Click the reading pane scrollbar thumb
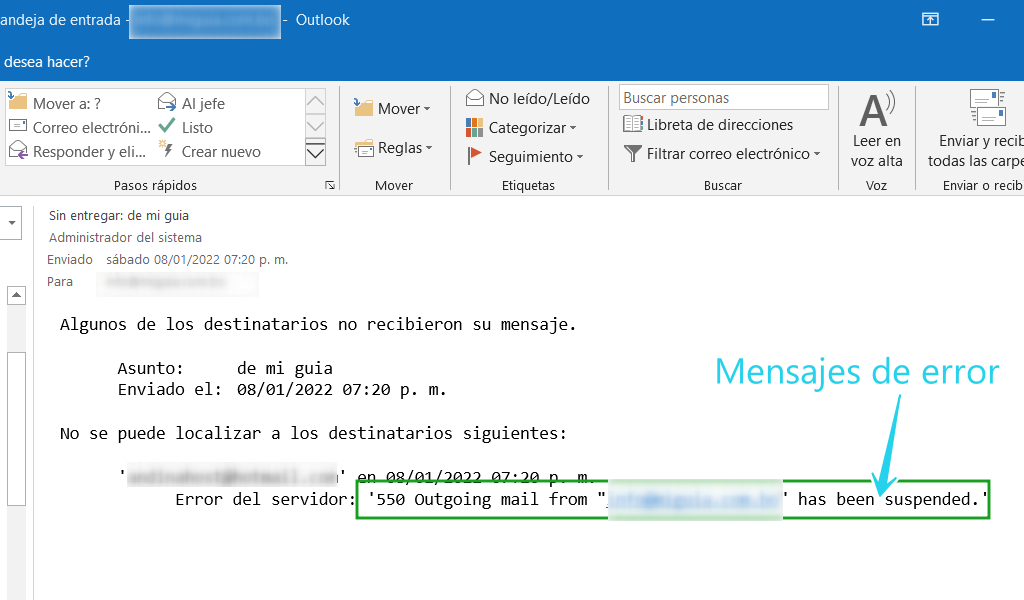This screenshot has height=600, width=1024. 16,429
